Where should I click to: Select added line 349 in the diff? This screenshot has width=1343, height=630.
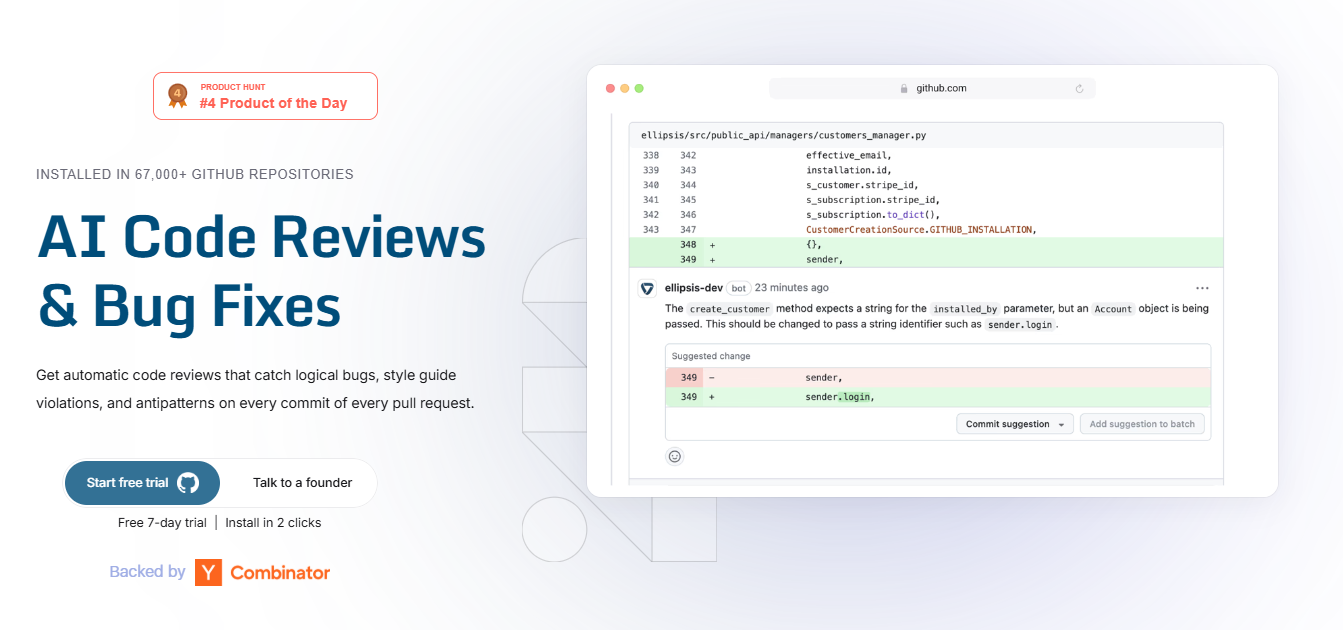(926, 259)
